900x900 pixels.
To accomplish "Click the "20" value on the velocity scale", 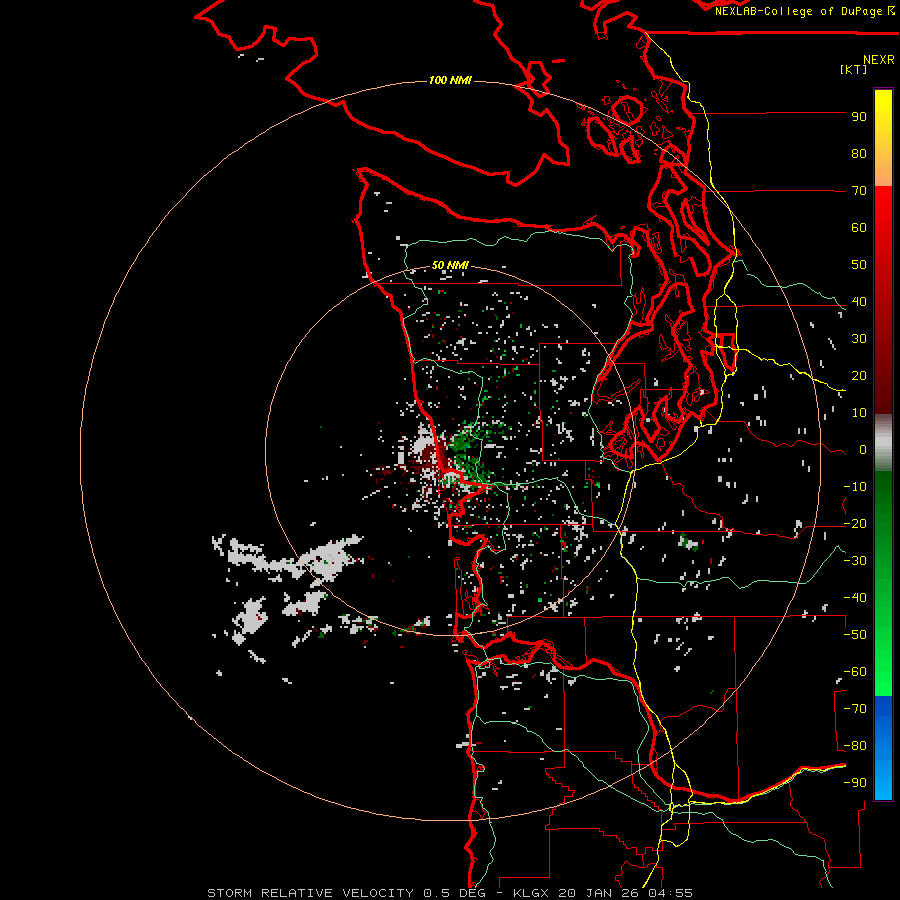I will (x=859, y=375).
